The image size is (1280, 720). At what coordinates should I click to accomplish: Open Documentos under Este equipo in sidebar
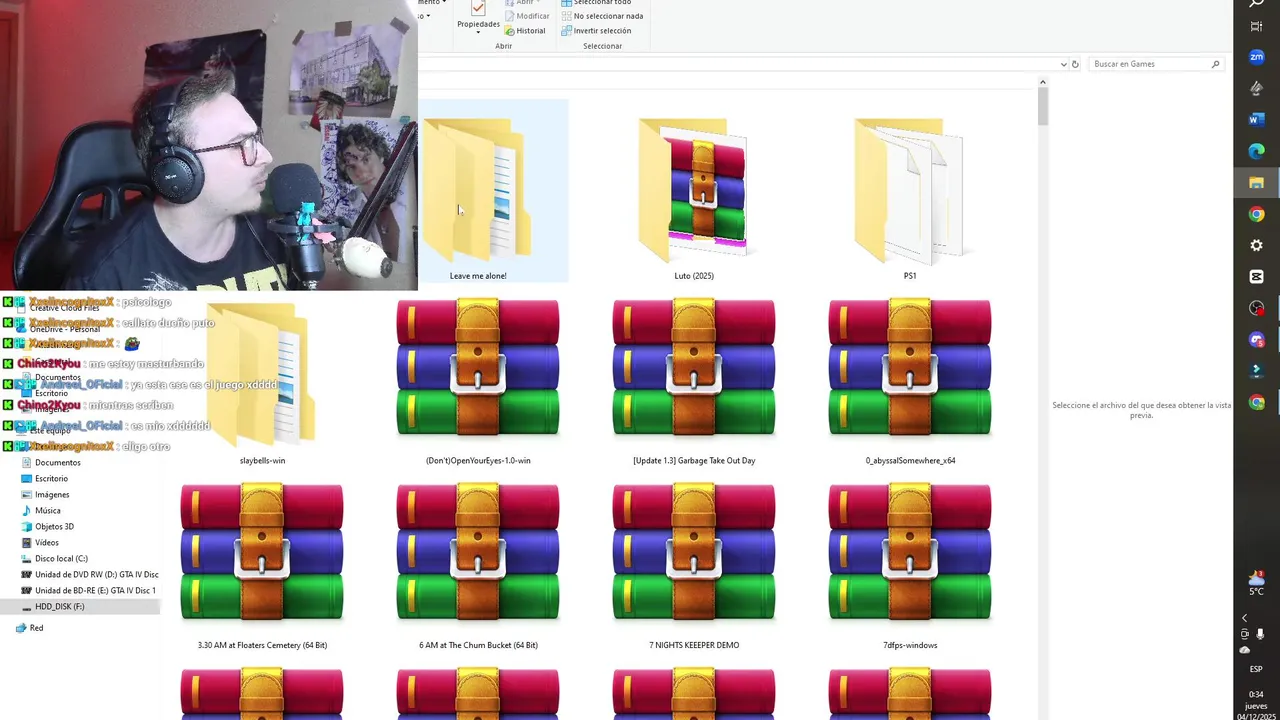58,462
